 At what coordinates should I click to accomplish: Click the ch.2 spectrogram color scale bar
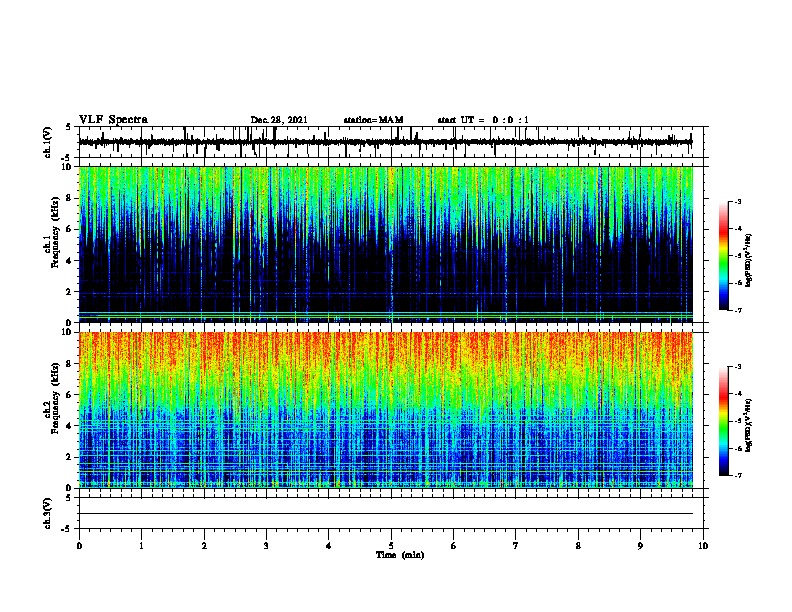point(724,421)
